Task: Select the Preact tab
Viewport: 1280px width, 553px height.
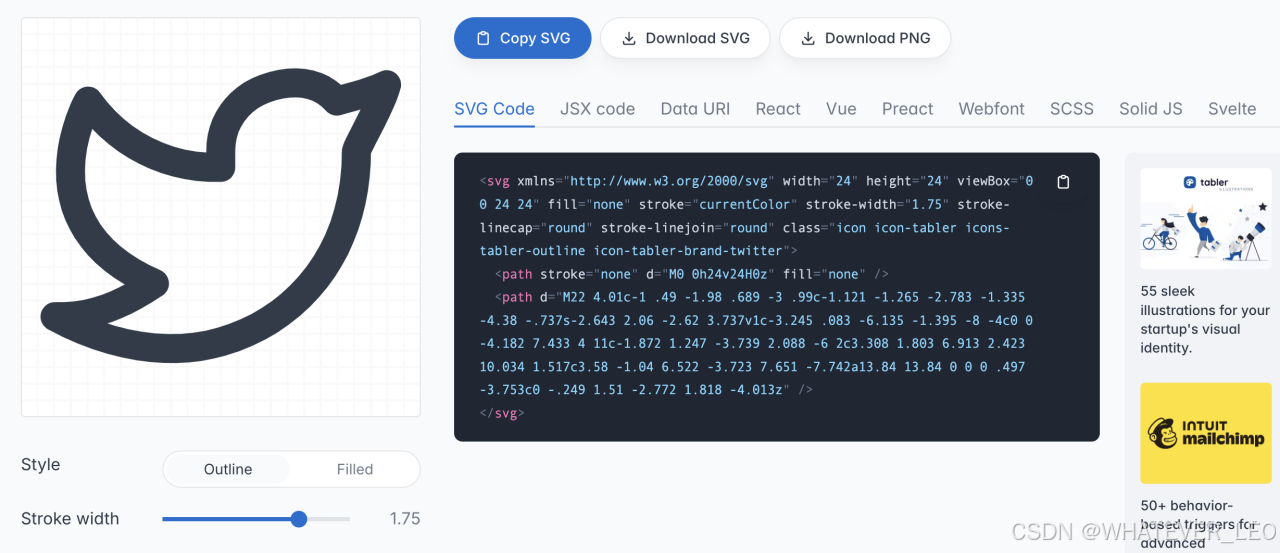Action: pyautogui.click(x=907, y=109)
